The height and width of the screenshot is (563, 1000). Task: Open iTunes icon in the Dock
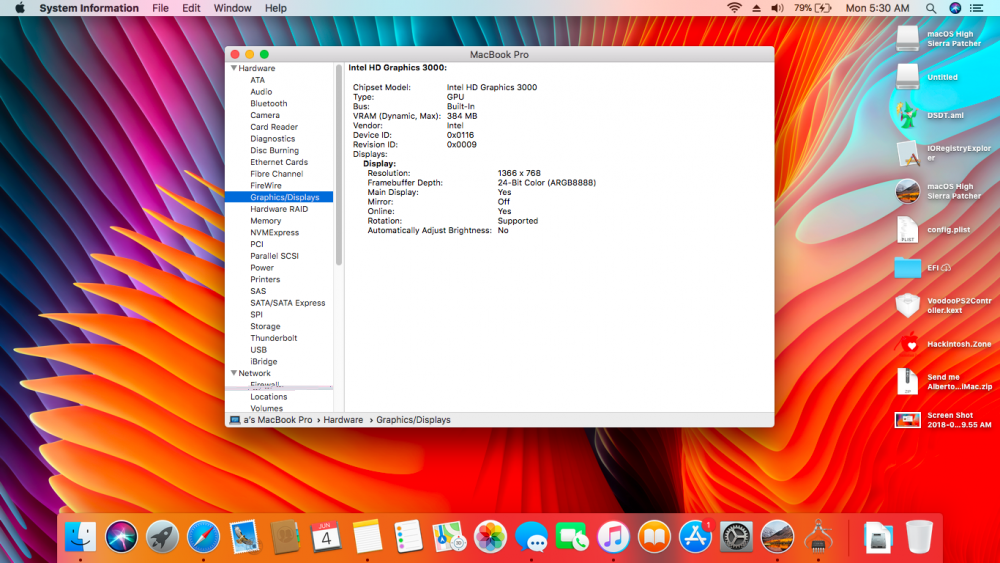613,536
